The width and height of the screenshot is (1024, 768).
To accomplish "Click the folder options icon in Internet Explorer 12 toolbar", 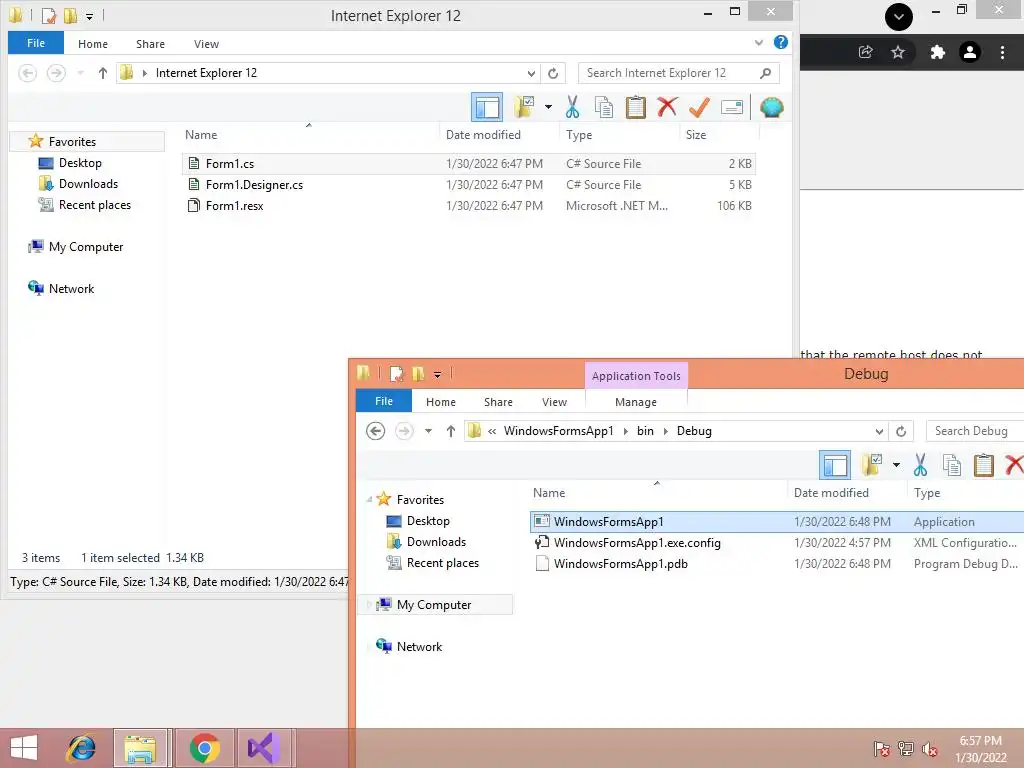I will (x=524, y=107).
